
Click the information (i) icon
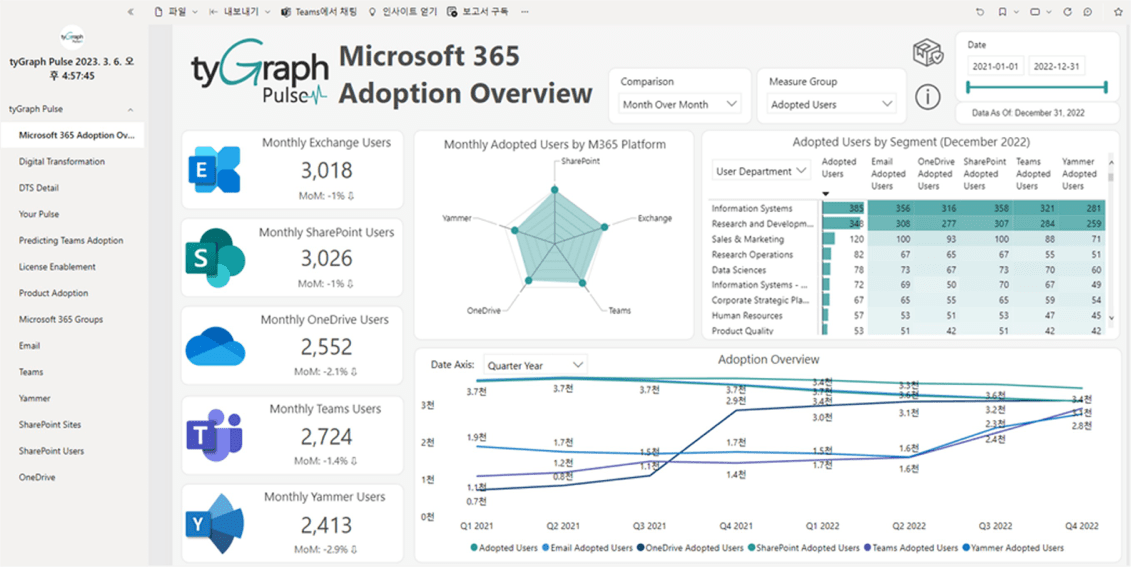coord(929,96)
